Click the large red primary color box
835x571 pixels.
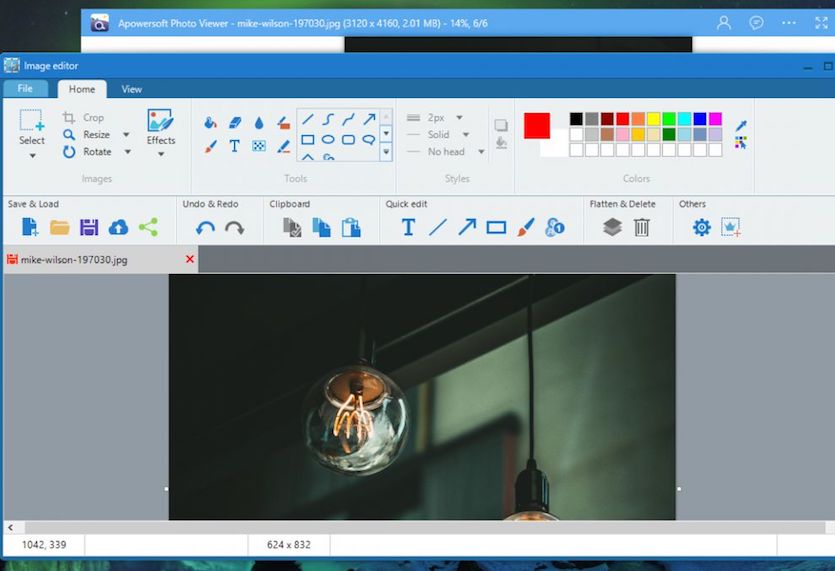tap(537, 126)
